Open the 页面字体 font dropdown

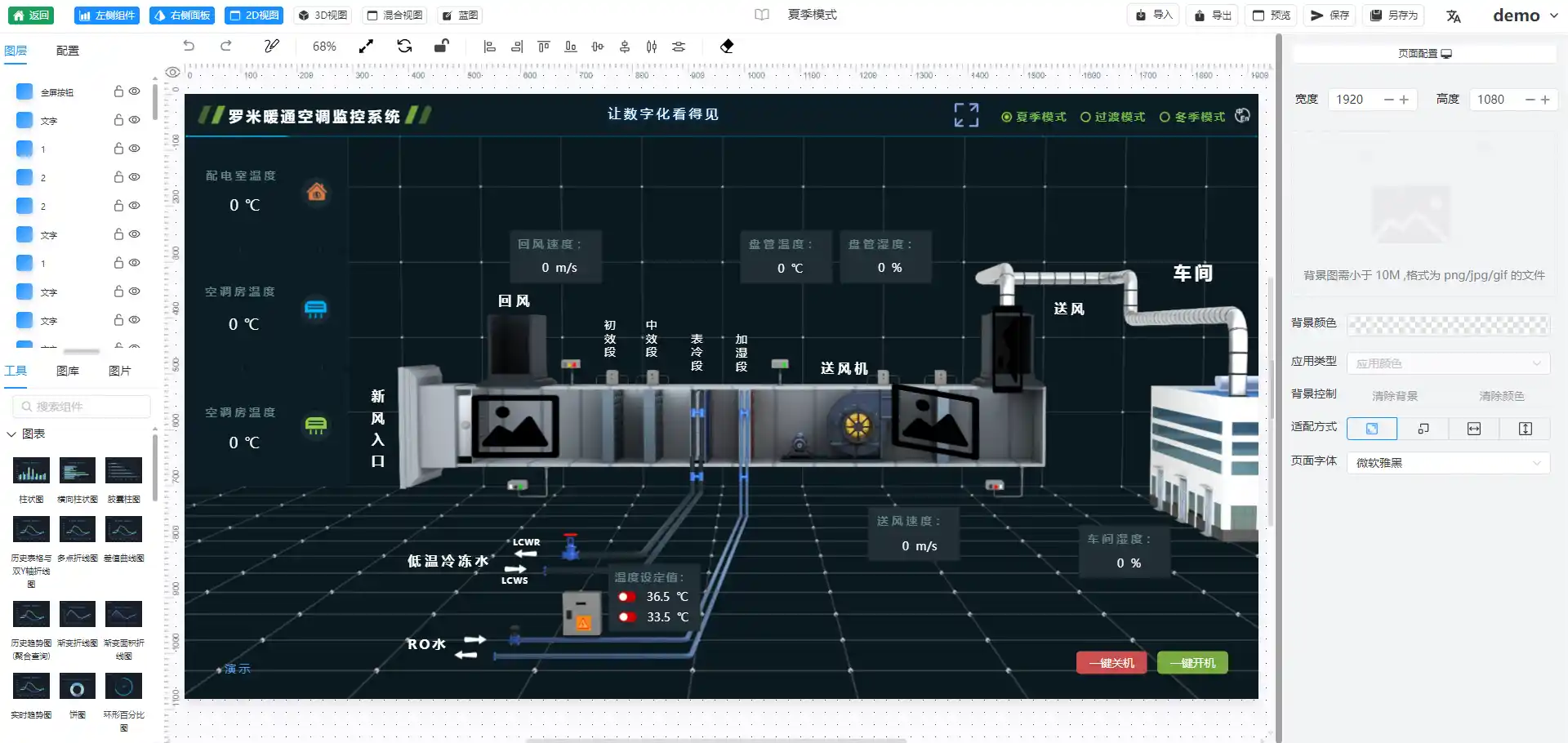coord(1448,463)
